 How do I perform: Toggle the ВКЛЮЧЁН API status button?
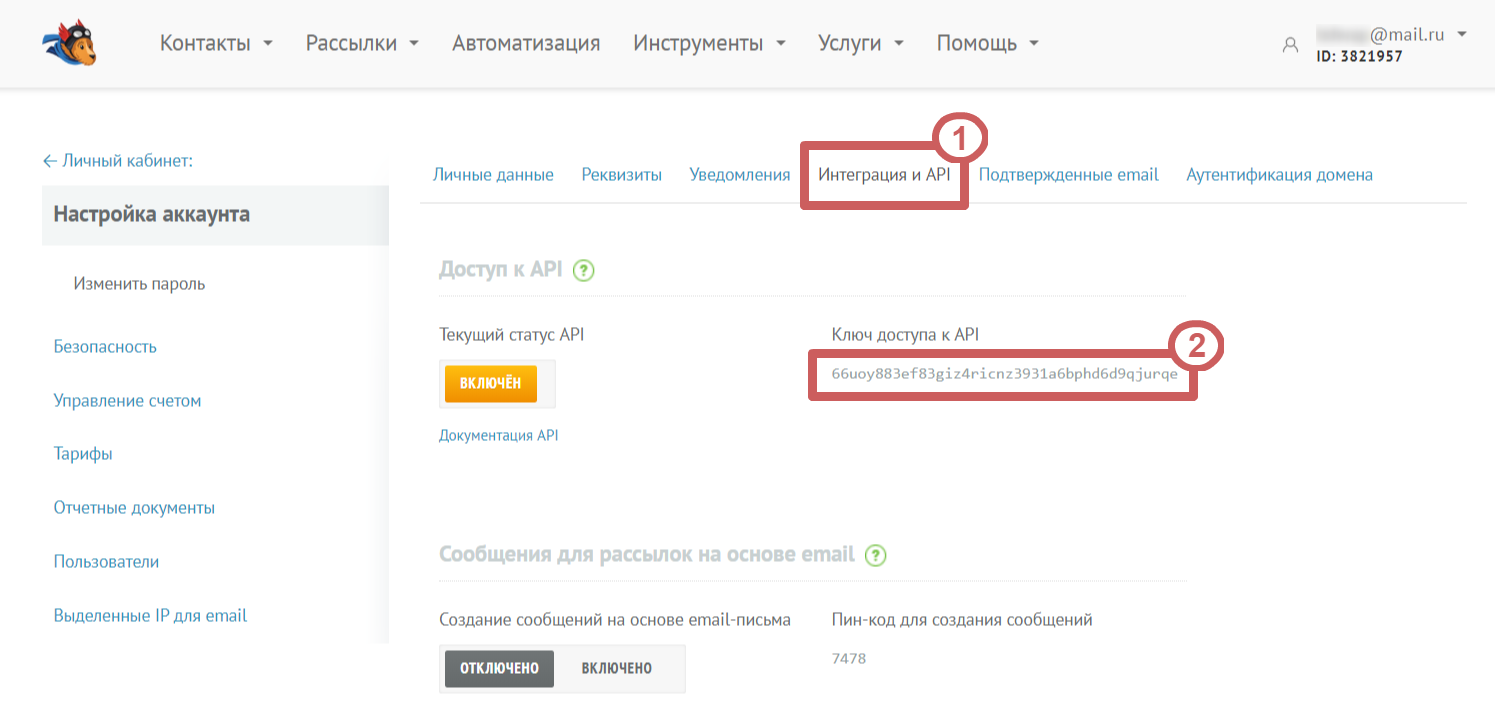[490, 384]
